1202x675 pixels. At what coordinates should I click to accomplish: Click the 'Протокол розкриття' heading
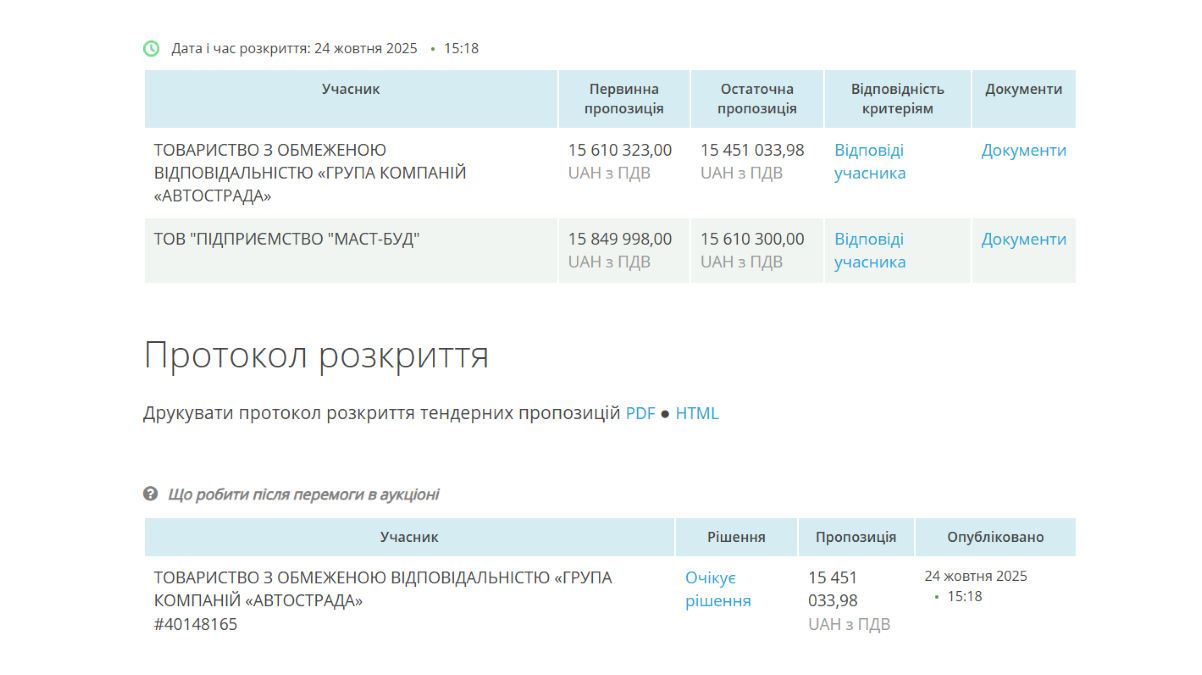pyautogui.click(x=316, y=355)
